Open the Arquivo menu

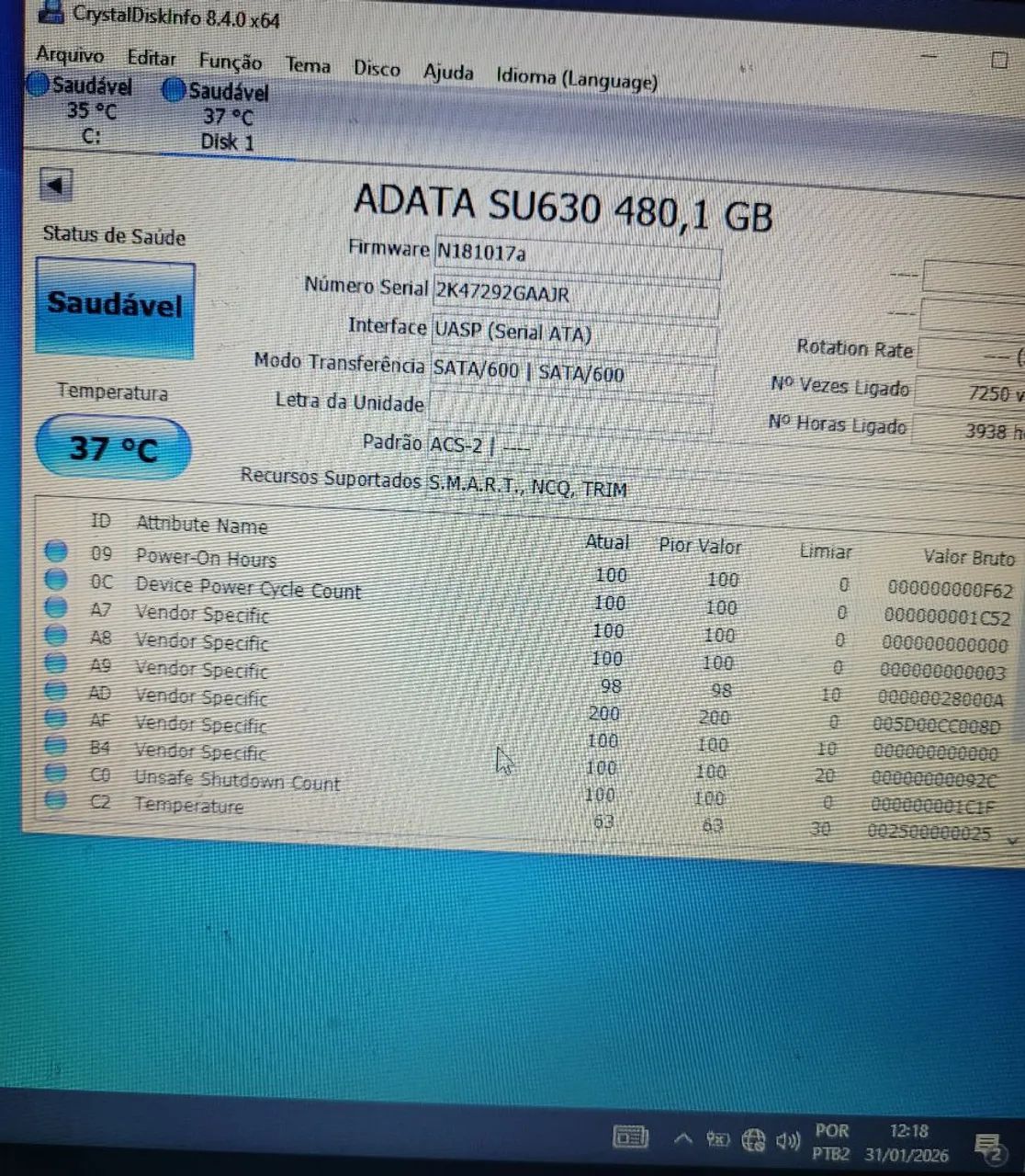[x=69, y=55]
